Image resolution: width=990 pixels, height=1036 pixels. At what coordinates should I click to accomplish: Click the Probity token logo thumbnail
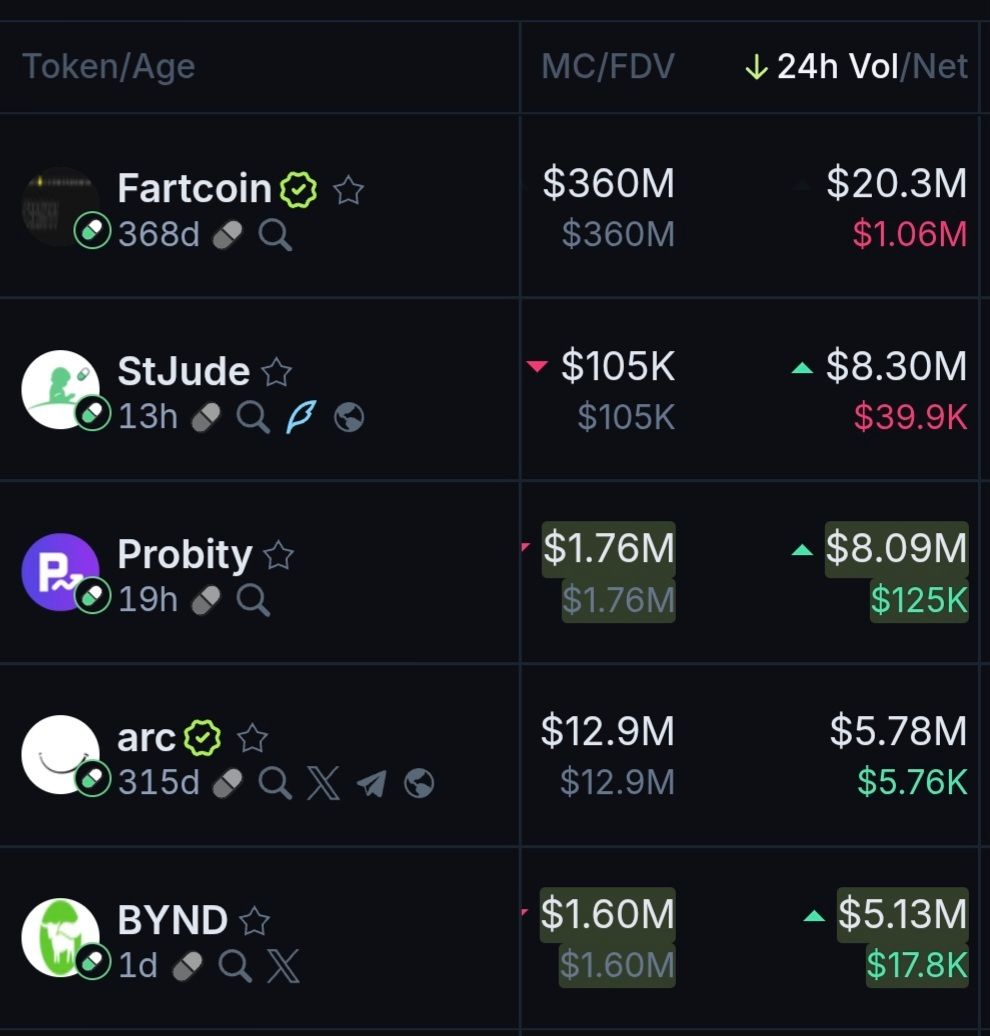tap(60, 572)
